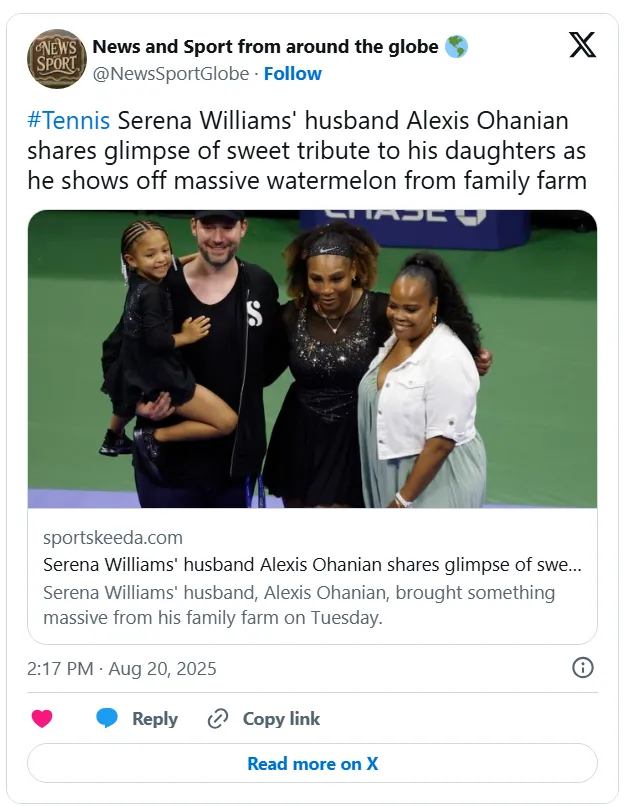Click the chain link icon
The height and width of the screenshot is (806, 624).
[218, 719]
